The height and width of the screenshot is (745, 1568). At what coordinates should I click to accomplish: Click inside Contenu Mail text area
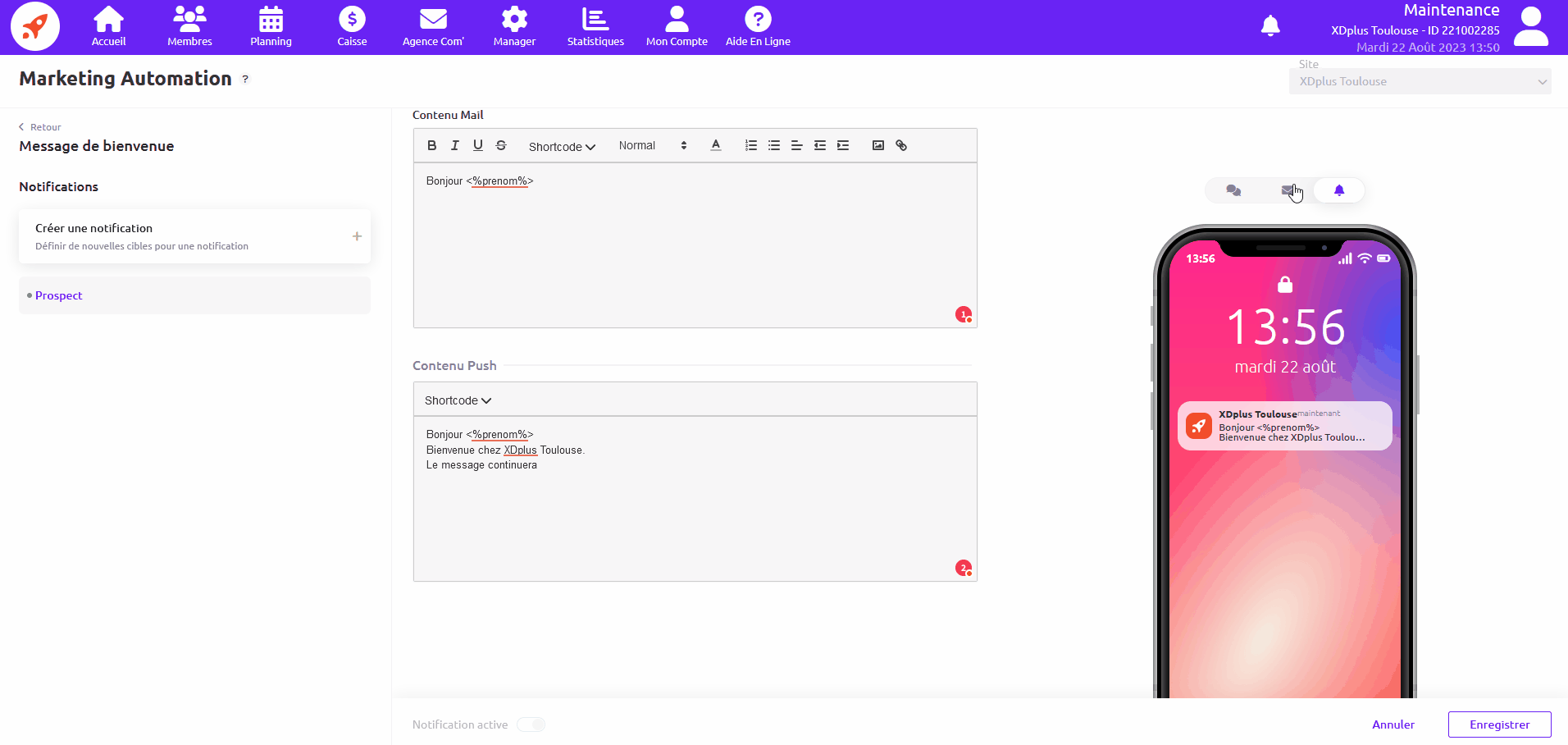coord(695,245)
